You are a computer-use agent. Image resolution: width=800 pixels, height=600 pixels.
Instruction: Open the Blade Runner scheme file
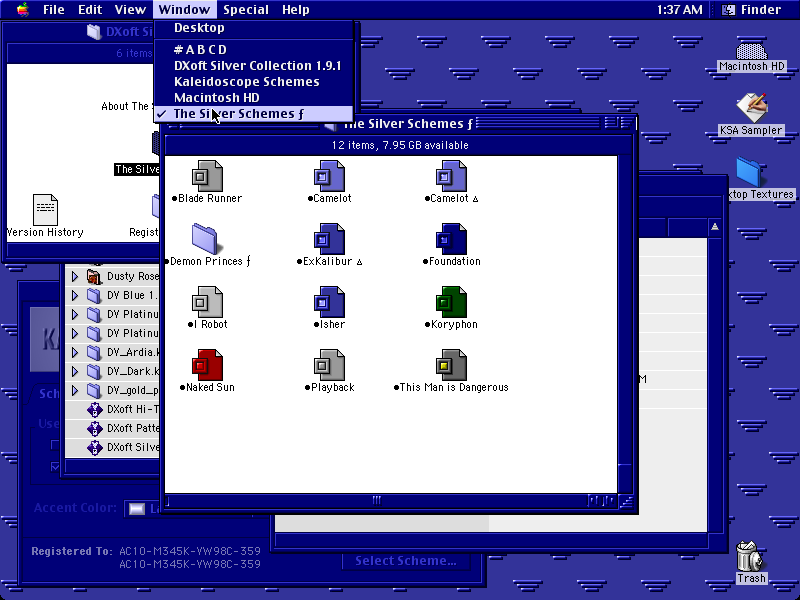click(207, 176)
